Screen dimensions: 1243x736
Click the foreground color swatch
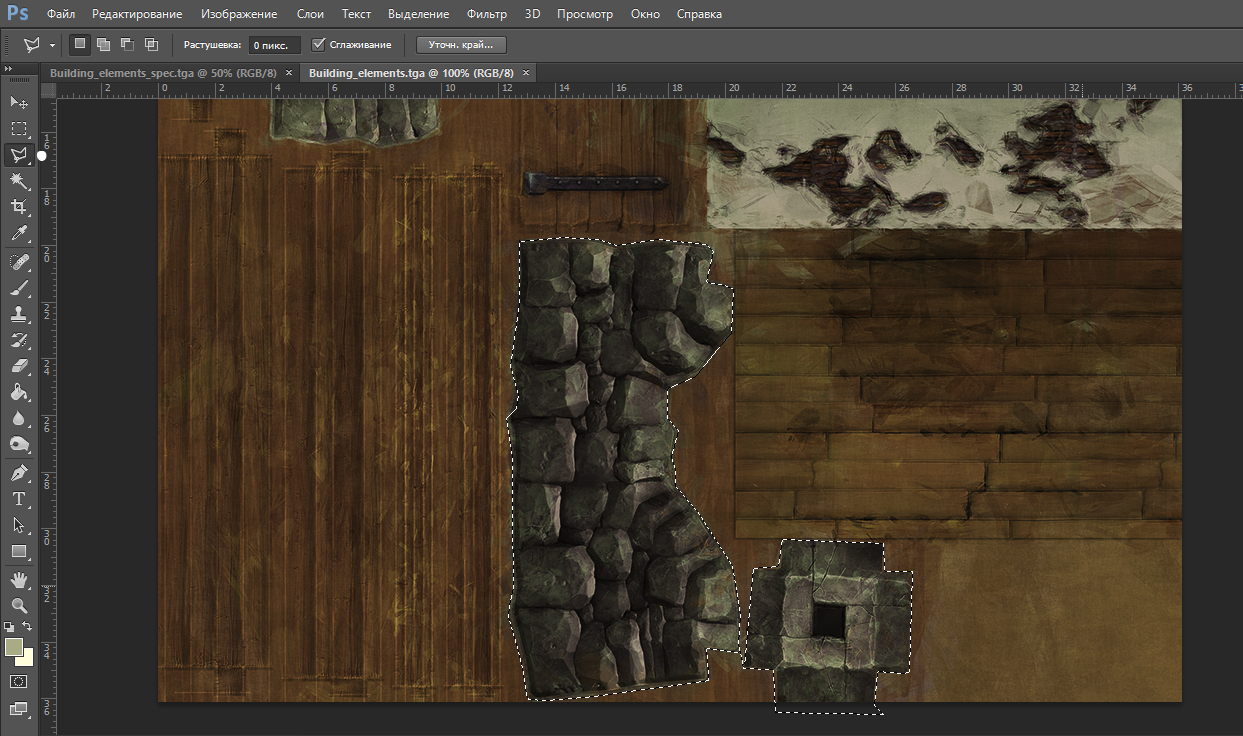tap(14, 647)
